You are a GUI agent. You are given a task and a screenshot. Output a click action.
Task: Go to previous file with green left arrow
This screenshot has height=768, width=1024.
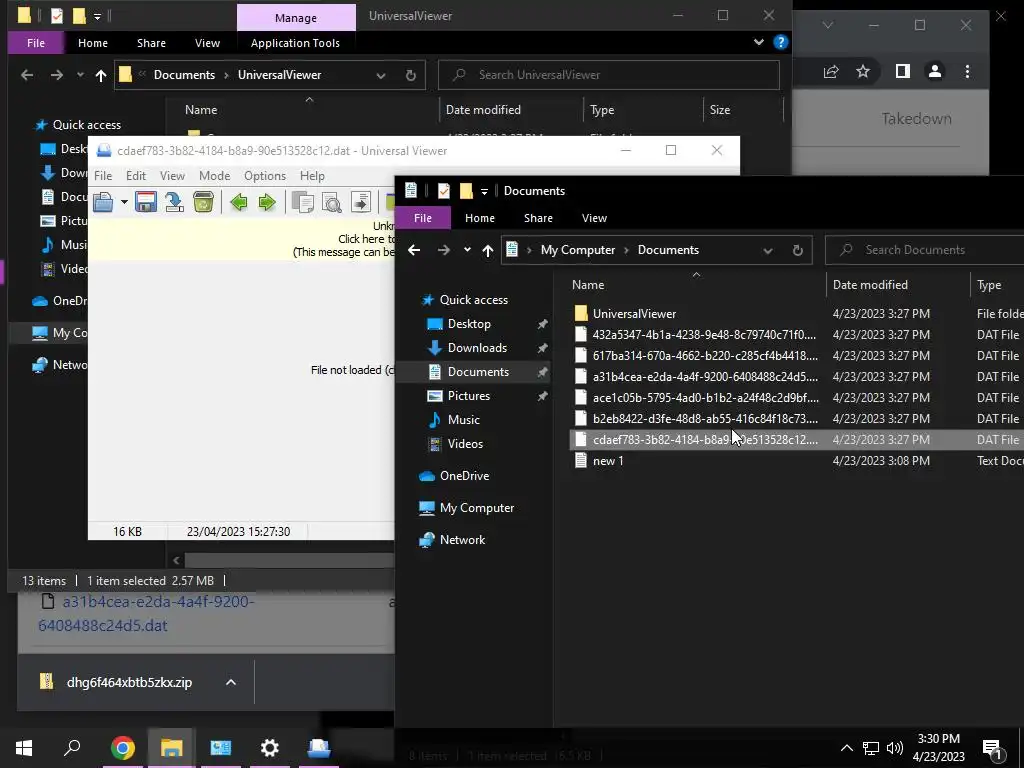(x=238, y=202)
